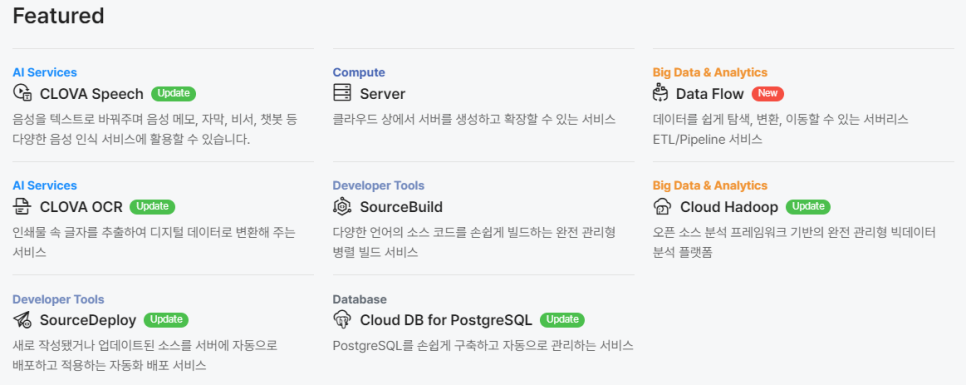Select Big Data & Analytics above Cloud Hadoop
Image resolution: width=966 pixels, height=385 pixels.
click(710, 185)
